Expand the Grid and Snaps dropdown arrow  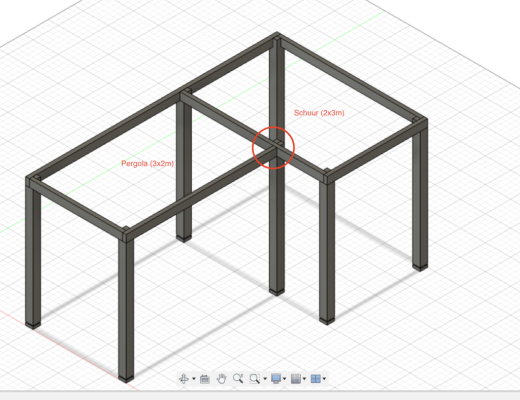pos(304,379)
